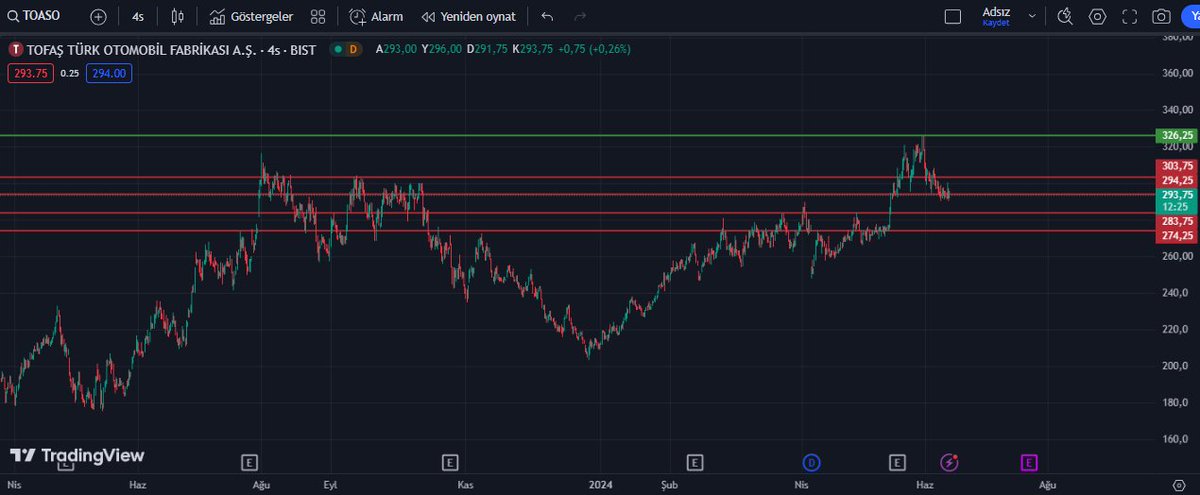Open time axis settings gear icon
Screen dimensions: 1200x495
tap(1177, 484)
